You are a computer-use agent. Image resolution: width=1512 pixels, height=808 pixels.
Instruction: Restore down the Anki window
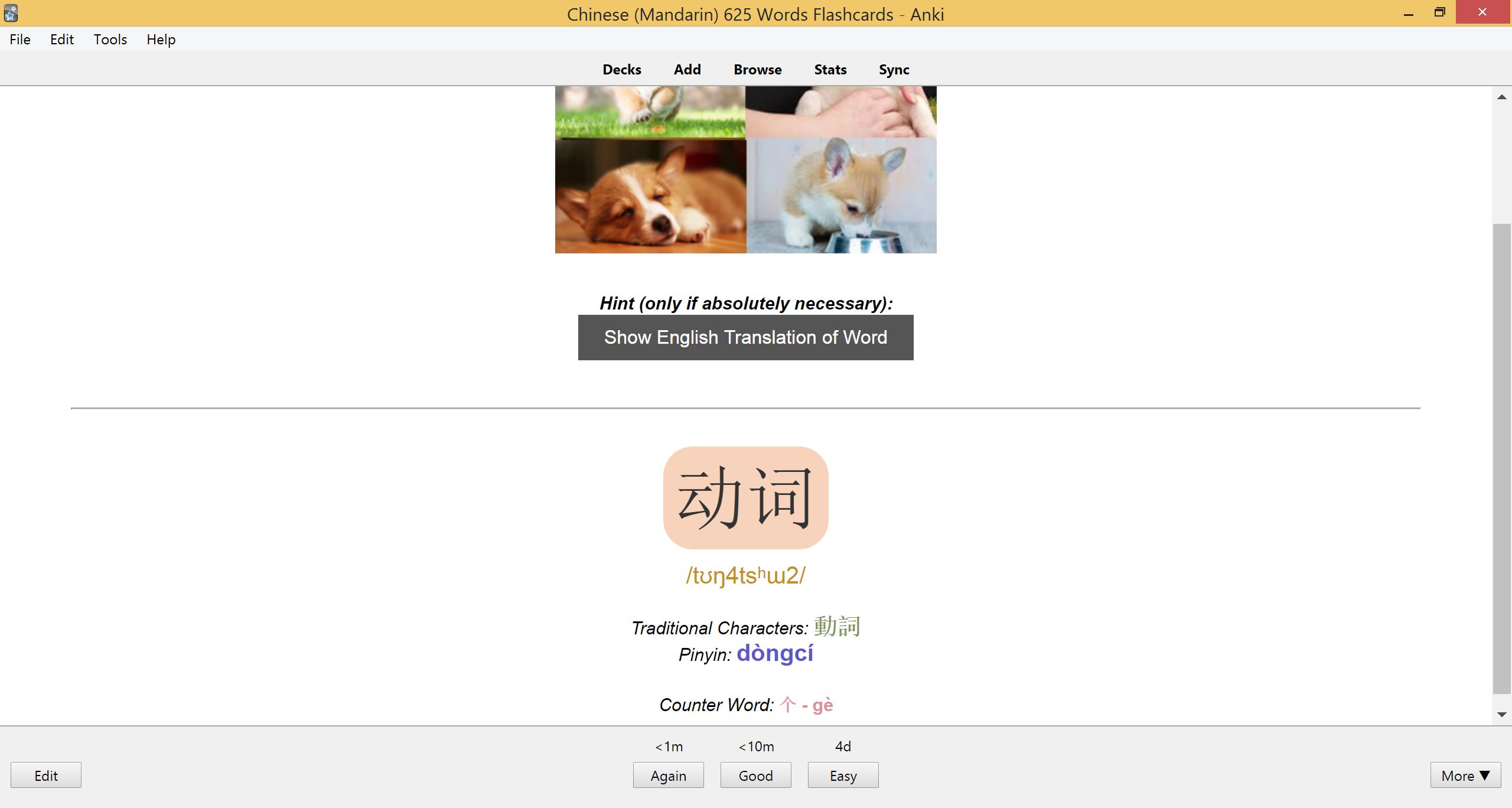1440,13
